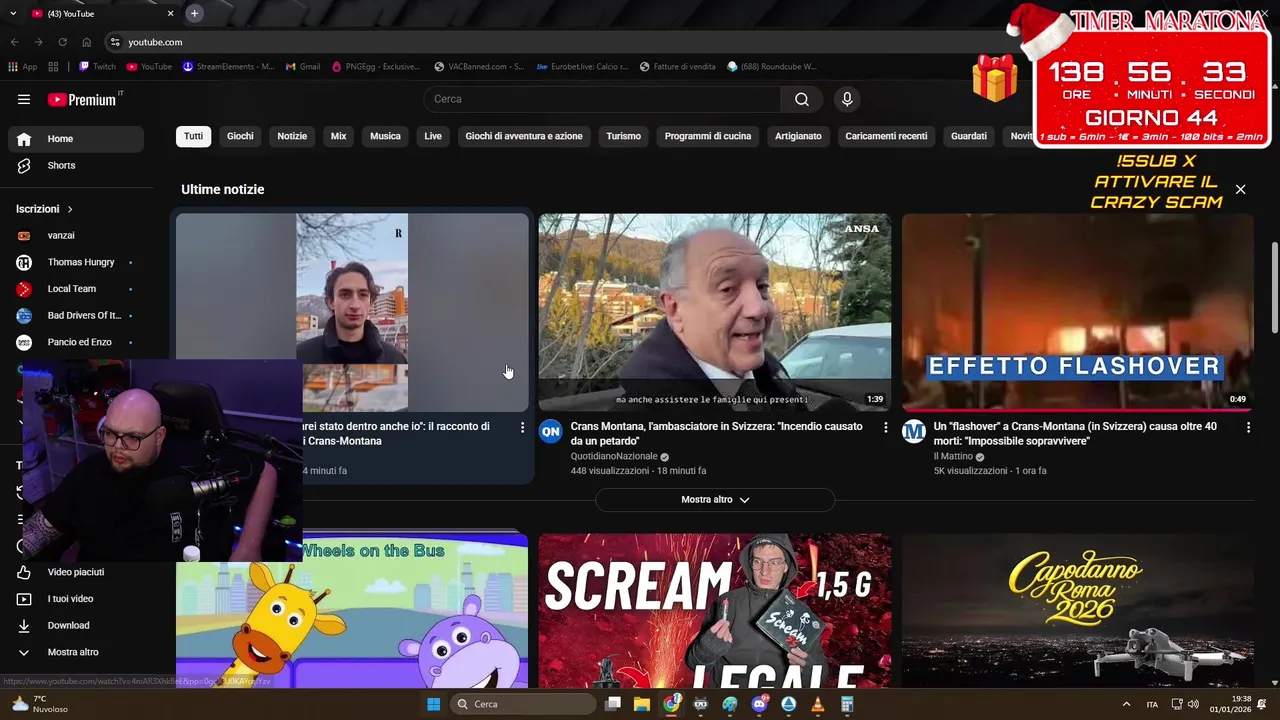Open options menu for flashover video

point(1248,427)
